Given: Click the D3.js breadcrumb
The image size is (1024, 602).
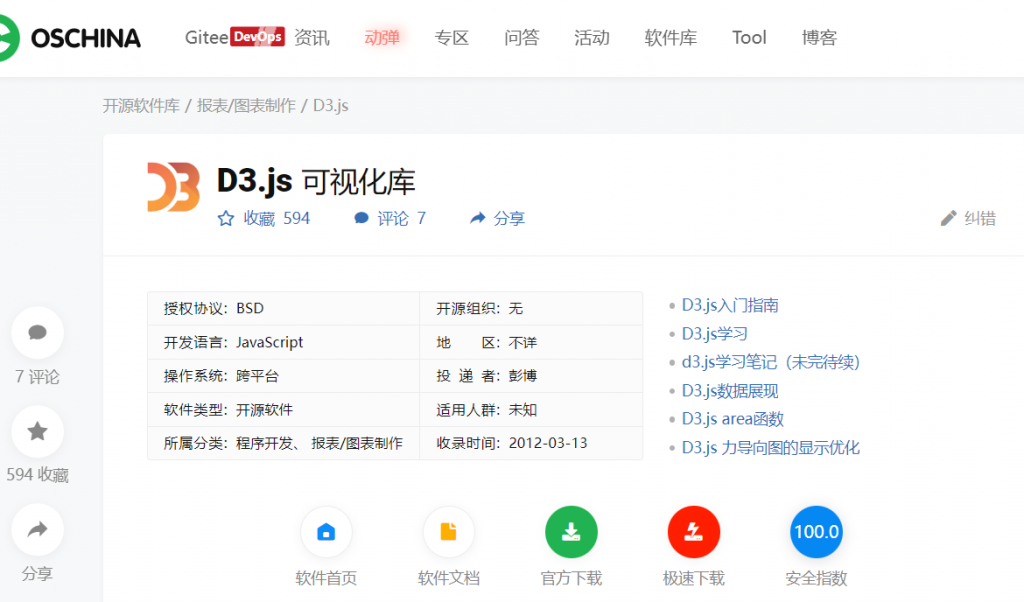Looking at the screenshot, I should click(330, 106).
